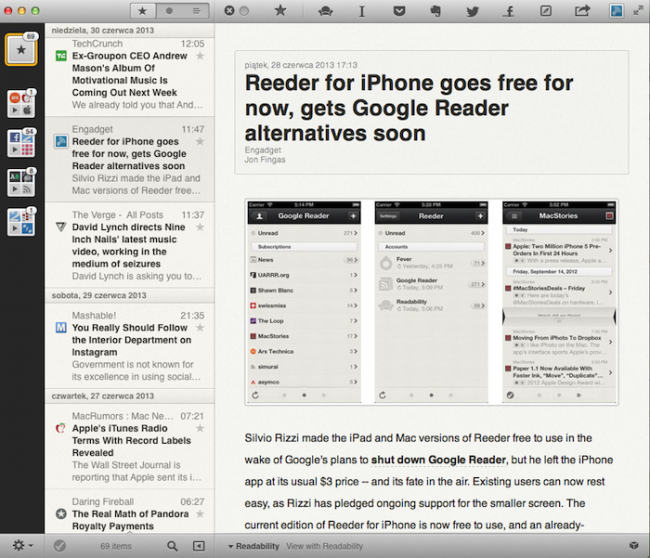Viewport: 650px width, 558px height.
Task: Select the Unread items filter tab
Action: coord(169,11)
